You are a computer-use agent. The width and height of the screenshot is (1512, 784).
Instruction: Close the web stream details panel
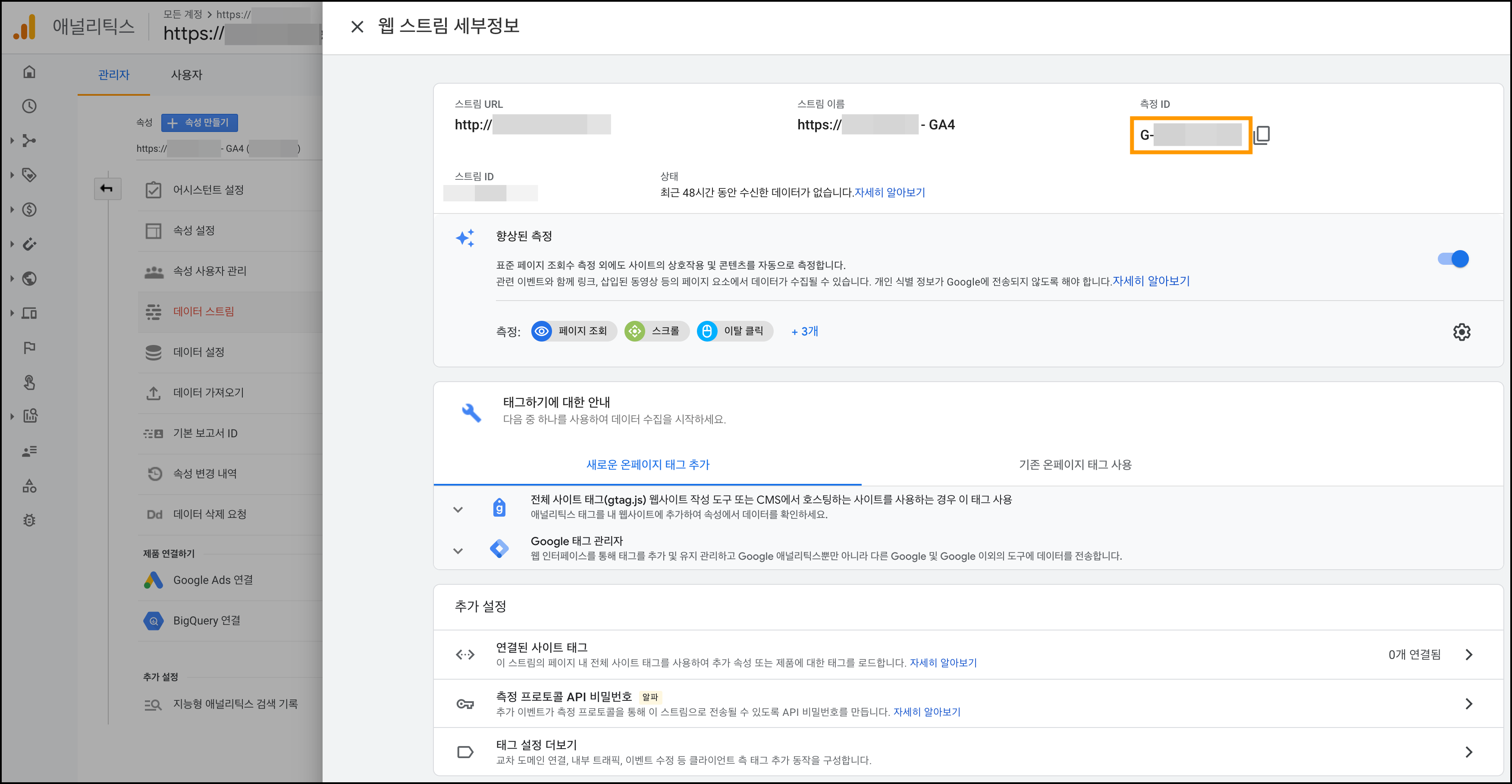pyautogui.click(x=357, y=27)
